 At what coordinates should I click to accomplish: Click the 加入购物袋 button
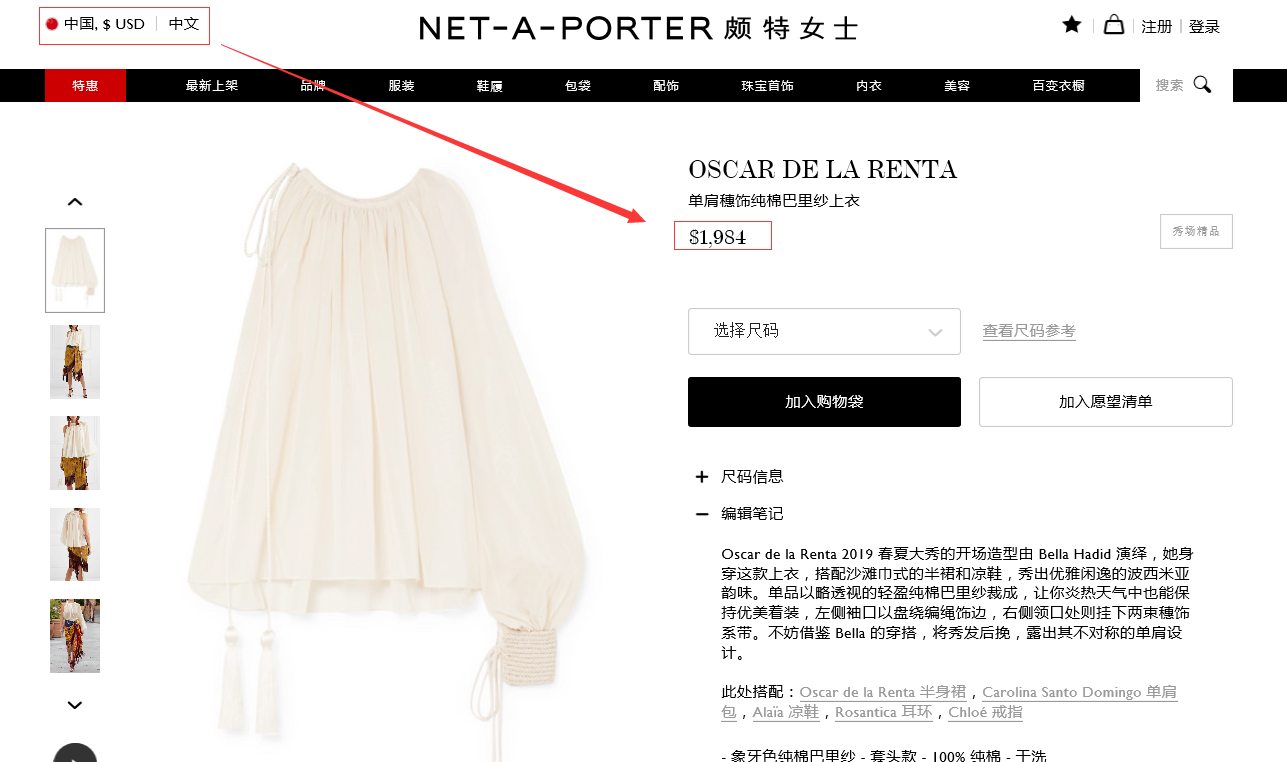click(824, 402)
